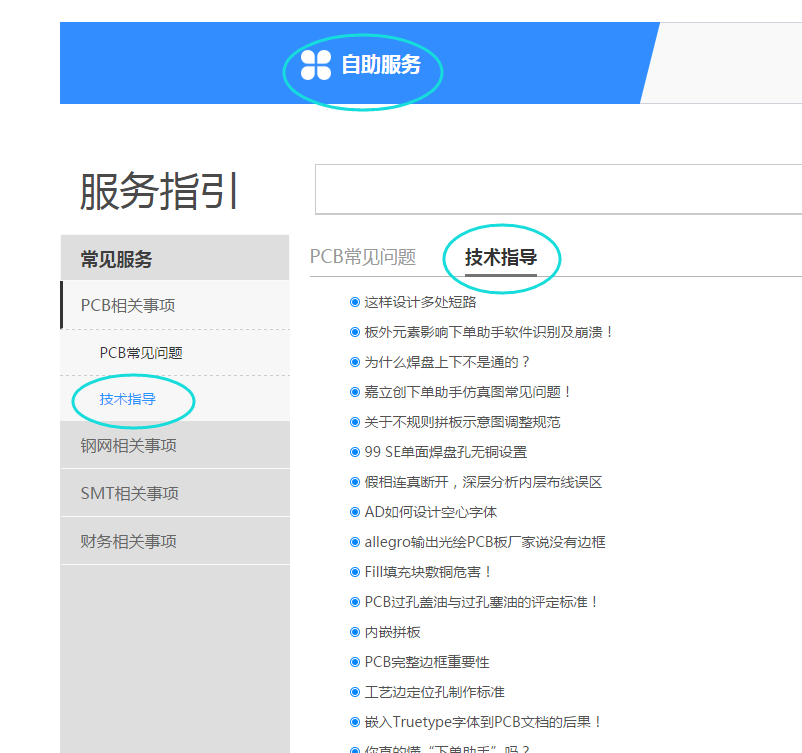Open 工艺边定位孔制作标准 article

click(x=434, y=692)
